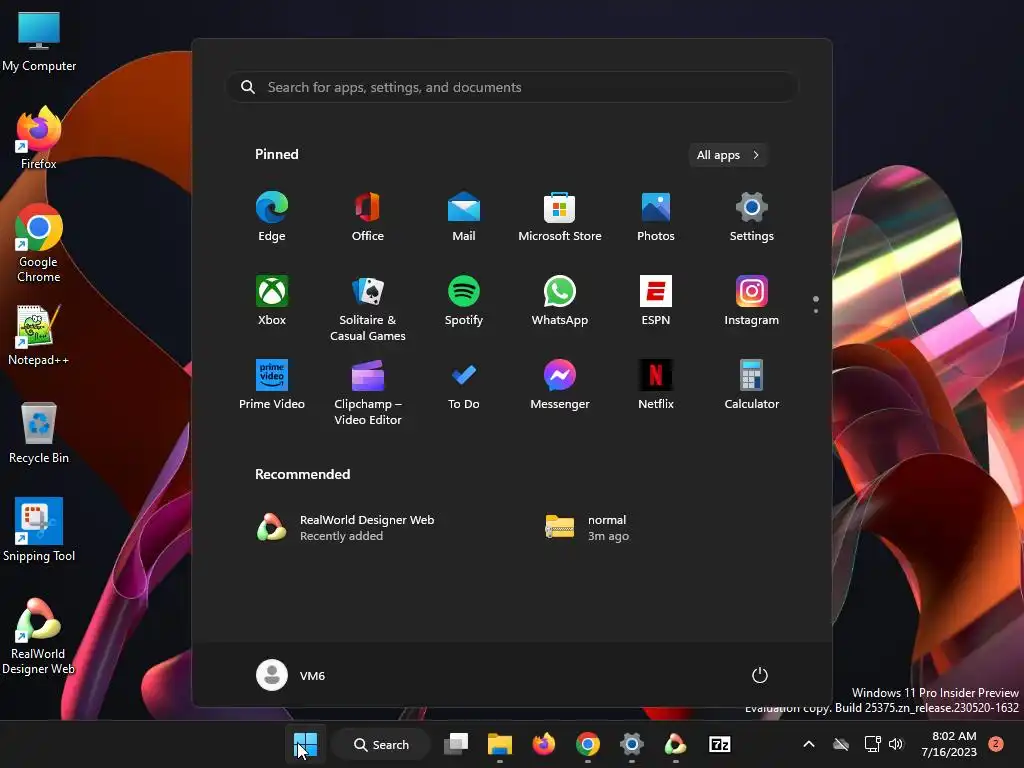Switch to Google Chrome on the taskbar

pos(588,744)
